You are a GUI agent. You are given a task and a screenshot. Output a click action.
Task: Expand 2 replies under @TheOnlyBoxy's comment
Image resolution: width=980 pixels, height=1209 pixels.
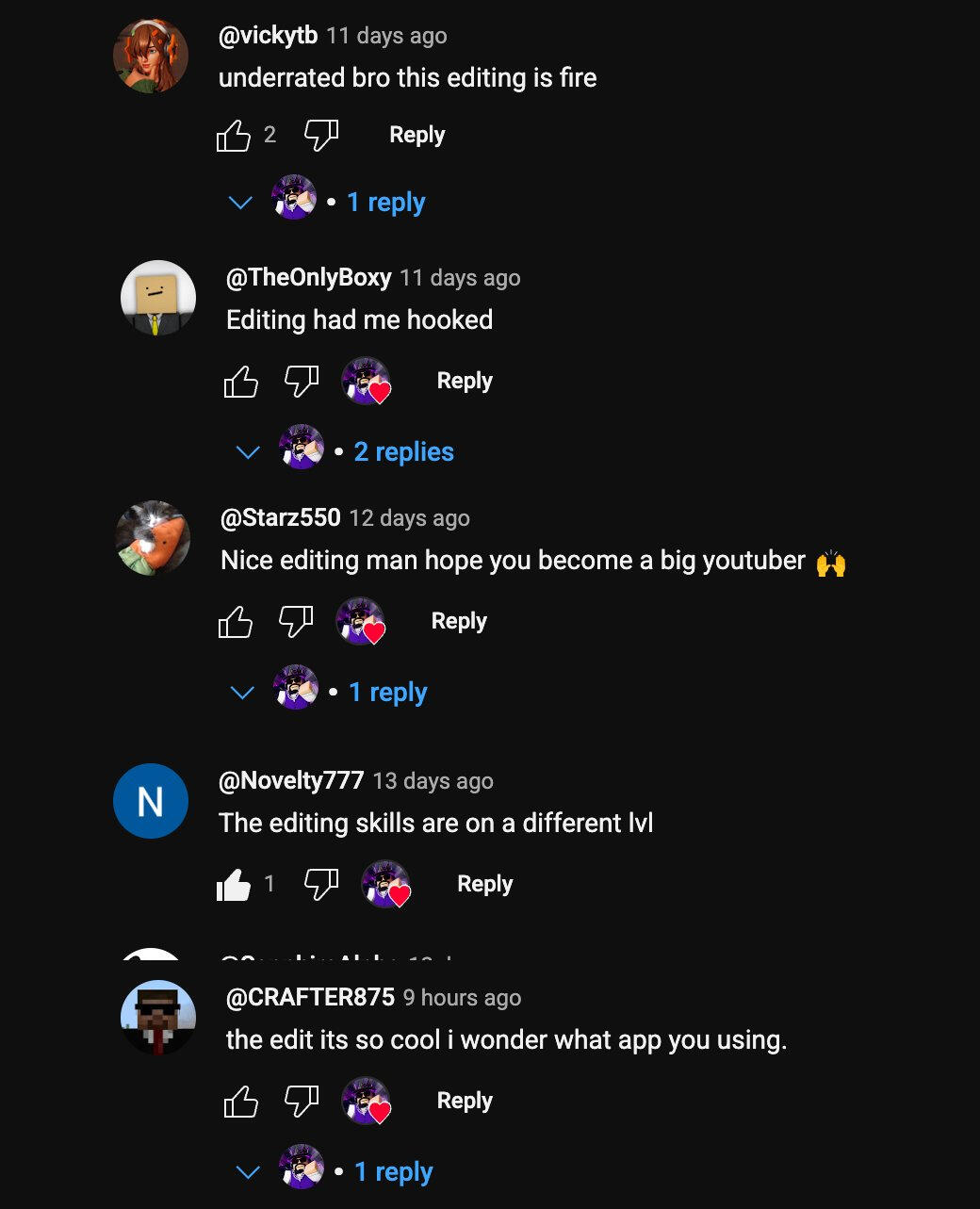(403, 452)
